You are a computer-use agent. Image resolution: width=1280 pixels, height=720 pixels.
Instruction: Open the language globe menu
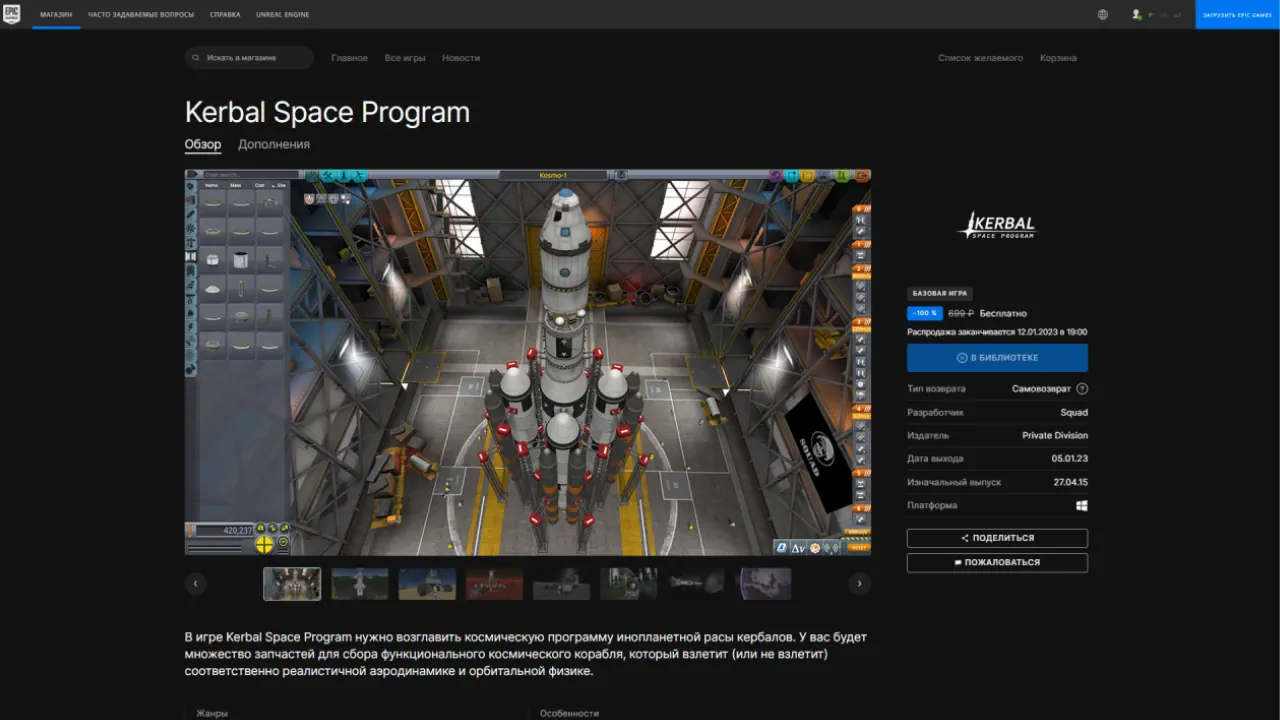pyautogui.click(x=1103, y=15)
